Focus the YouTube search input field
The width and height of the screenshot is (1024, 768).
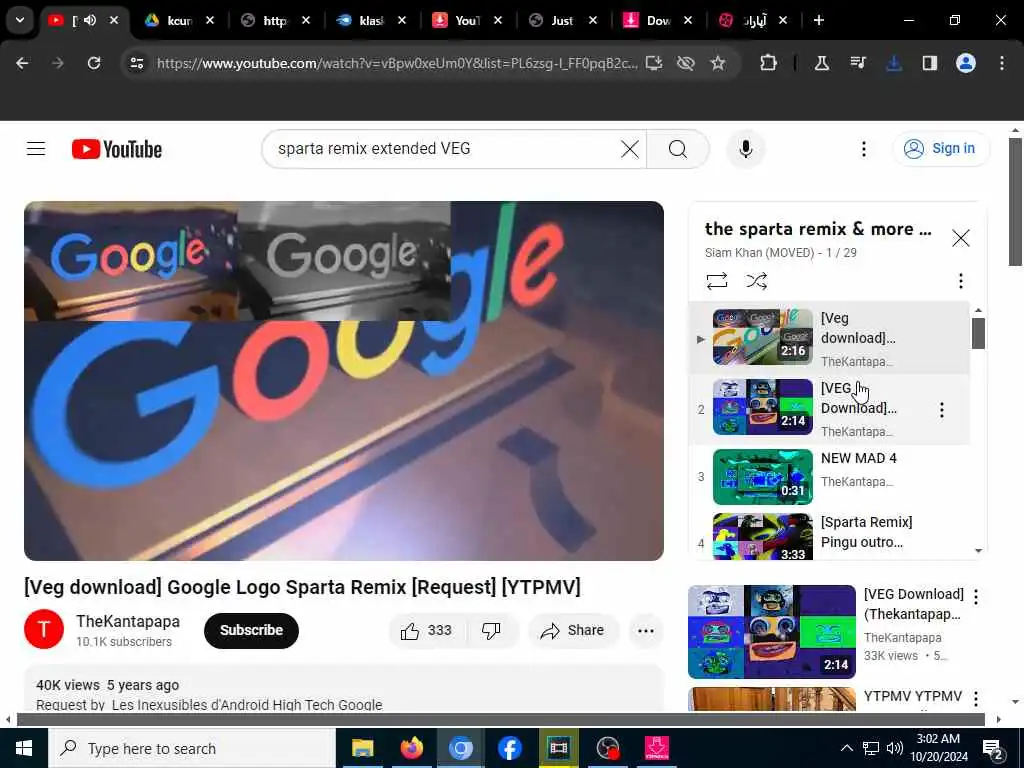(x=444, y=149)
